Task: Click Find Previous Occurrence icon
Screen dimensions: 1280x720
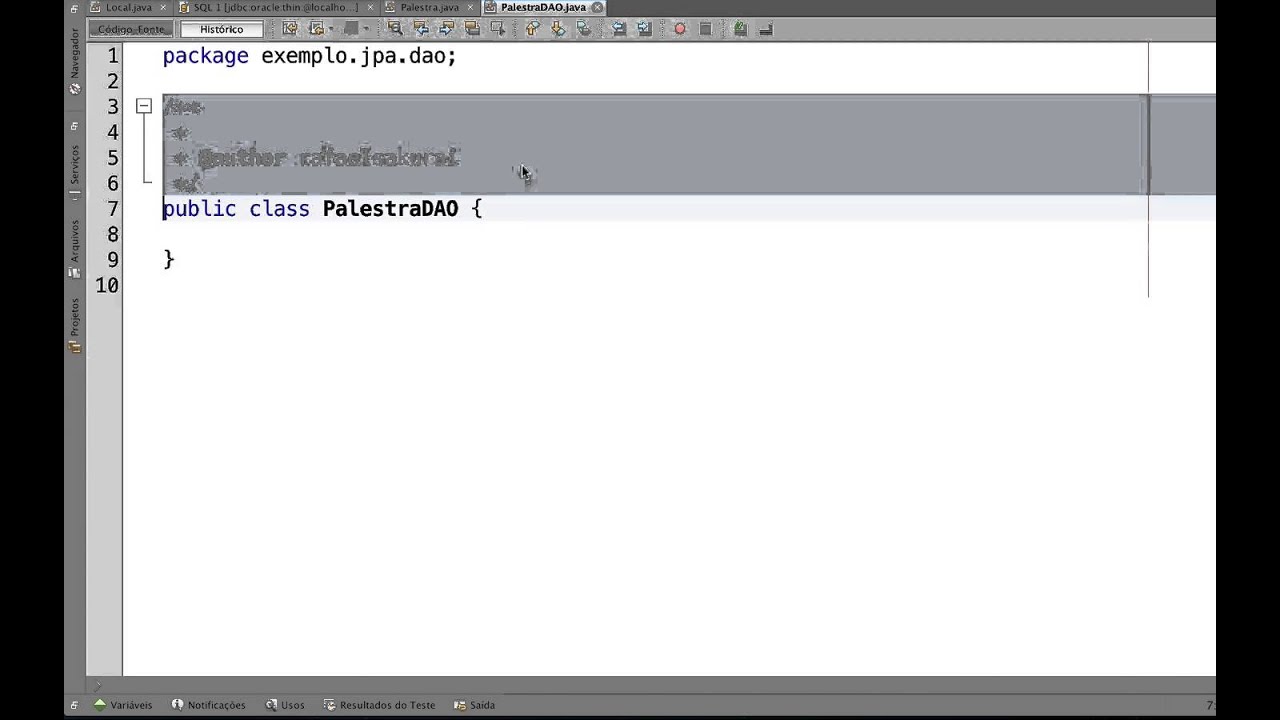Action: (x=421, y=29)
